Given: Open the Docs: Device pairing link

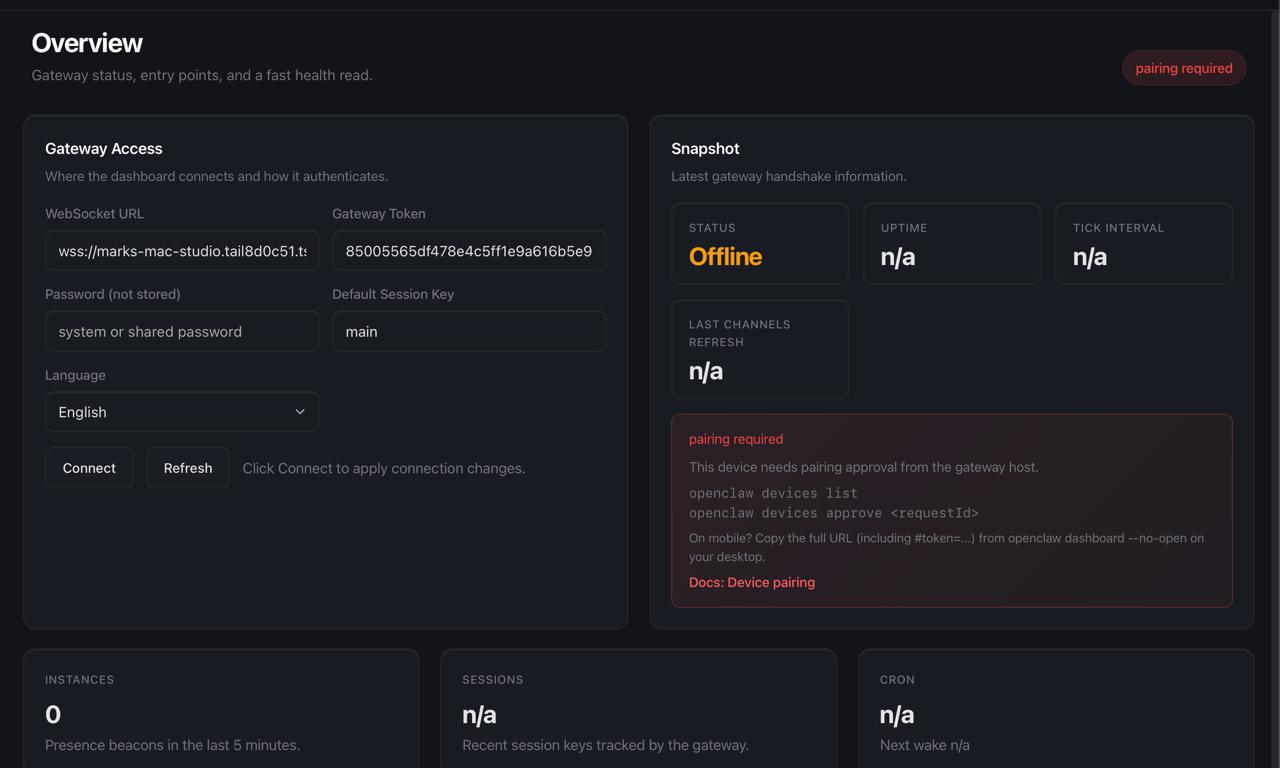Looking at the screenshot, I should 751,582.
